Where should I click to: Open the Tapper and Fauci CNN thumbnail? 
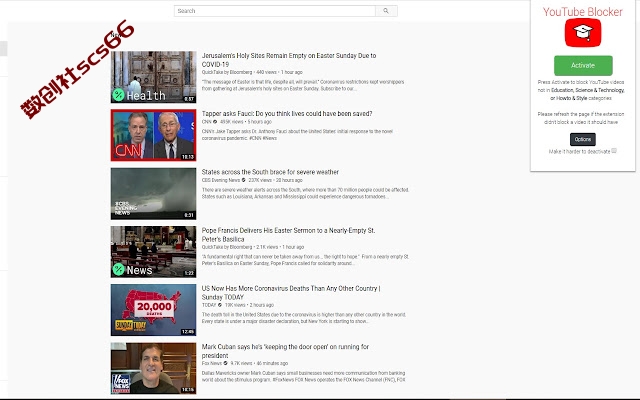click(153, 135)
